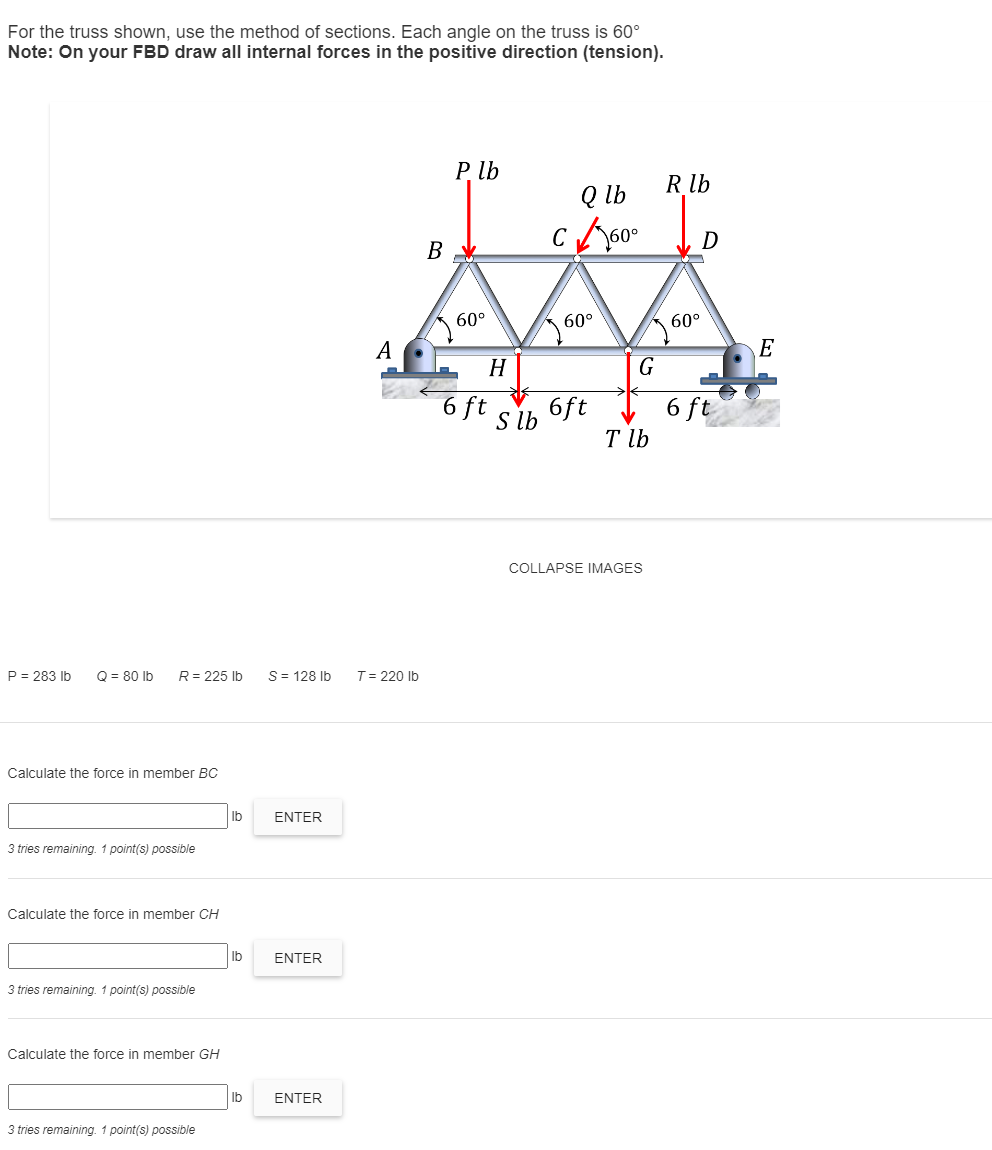The image size is (992, 1150).
Task: Click ENTER for member BC answer
Action: 297,817
